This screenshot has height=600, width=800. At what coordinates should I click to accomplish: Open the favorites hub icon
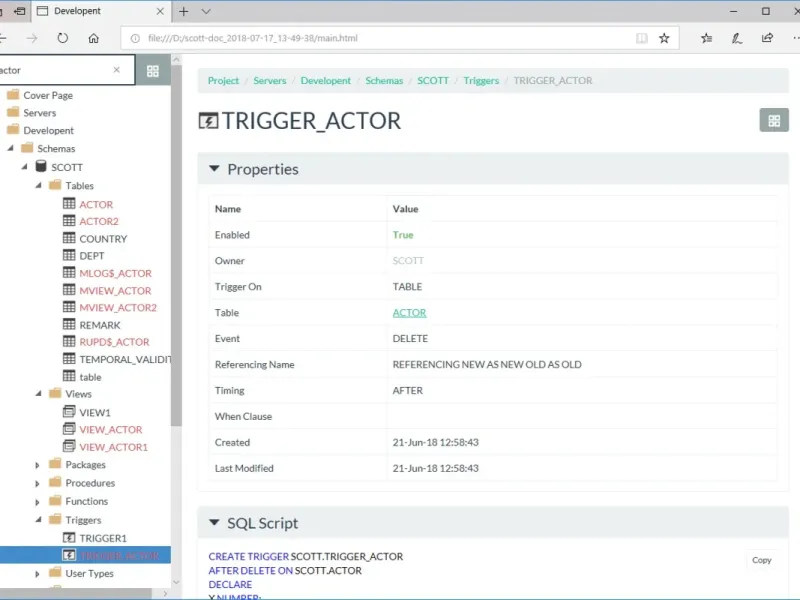click(707, 38)
